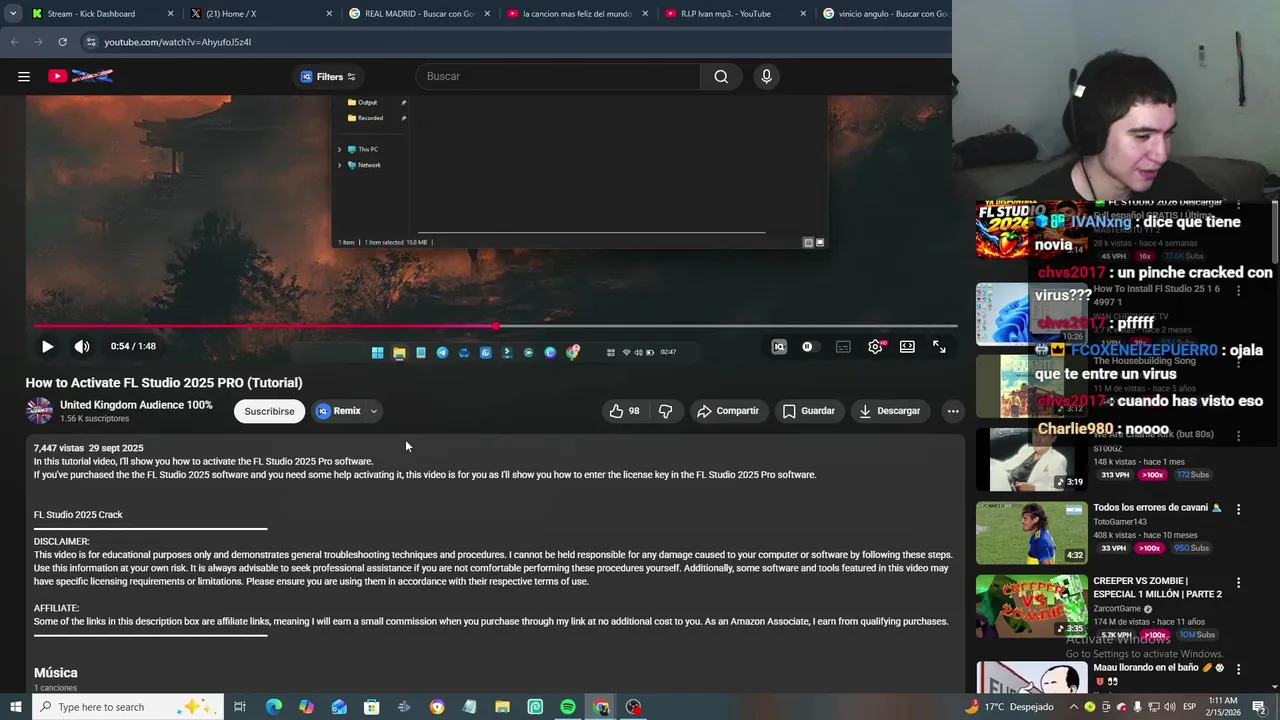1280x720 pixels.
Task: Open the United Kingdom Audience 100% channel name
Action: (x=136, y=405)
